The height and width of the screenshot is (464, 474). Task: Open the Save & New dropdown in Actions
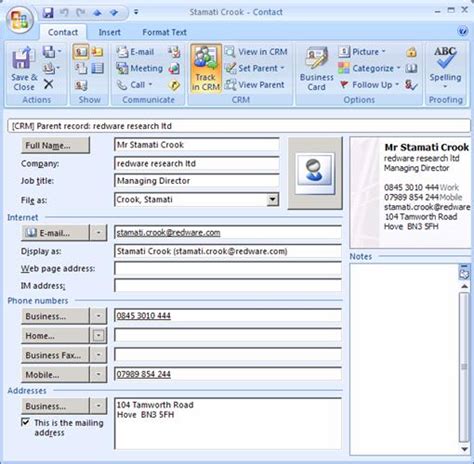click(52, 52)
